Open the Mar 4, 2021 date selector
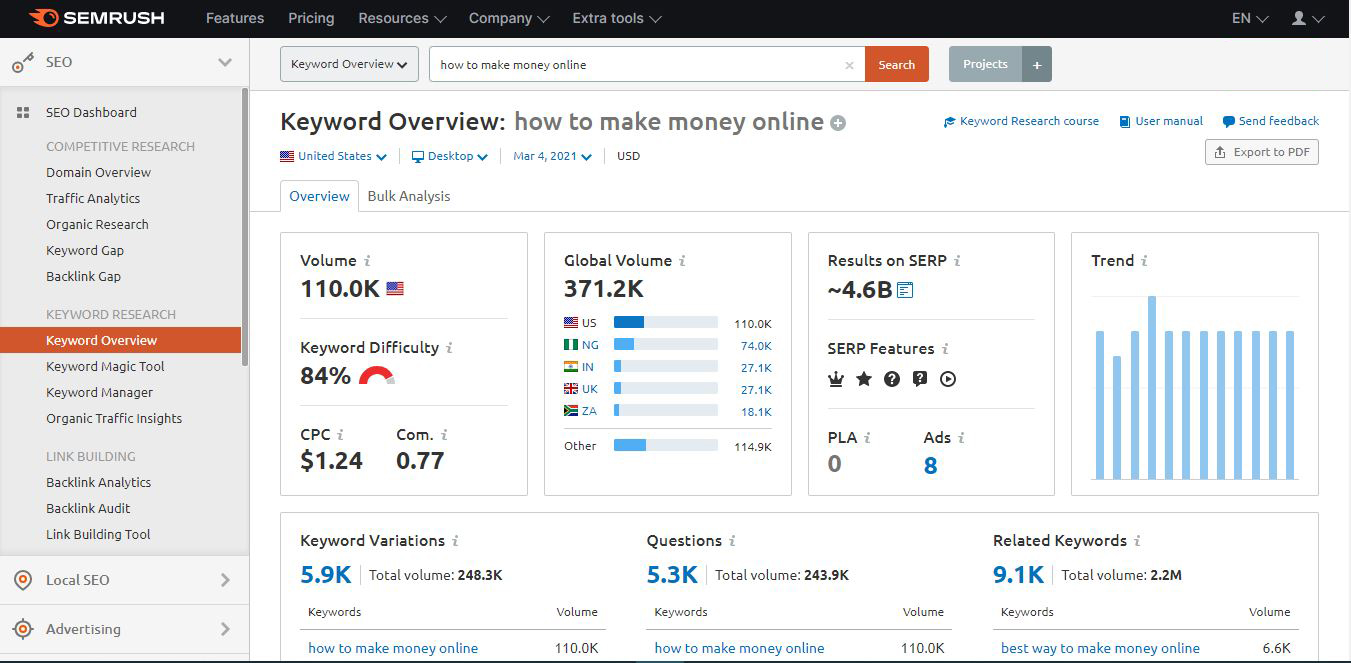The width and height of the screenshot is (1351, 663). point(551,156)
